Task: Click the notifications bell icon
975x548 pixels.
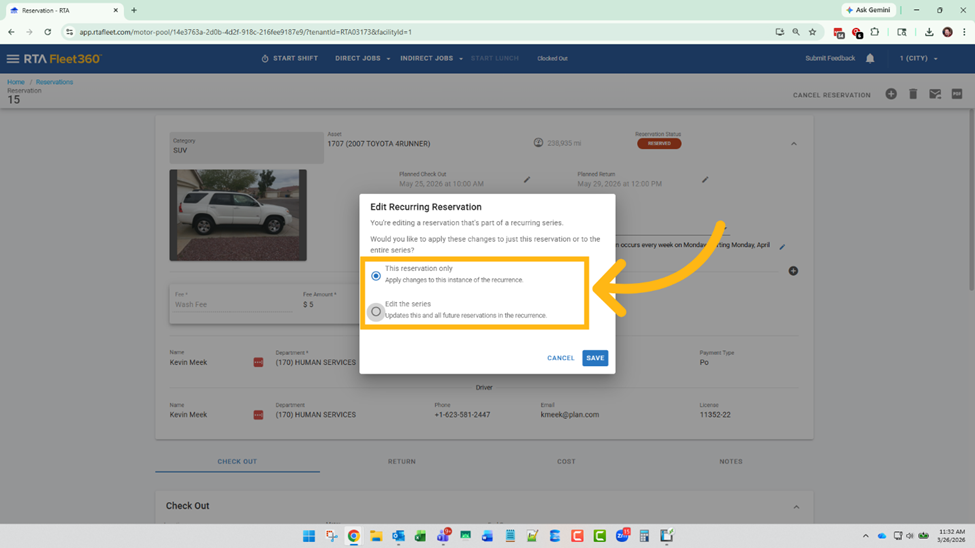Action: (x=870, y=59)
